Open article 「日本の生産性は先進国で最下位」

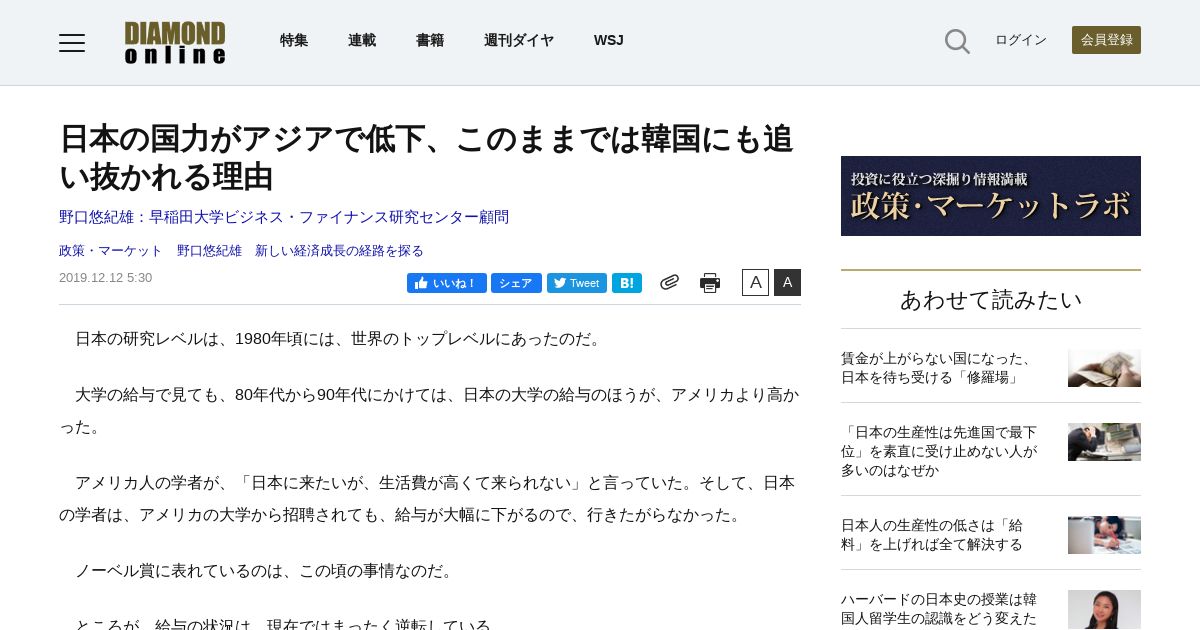tap(940, 451)
